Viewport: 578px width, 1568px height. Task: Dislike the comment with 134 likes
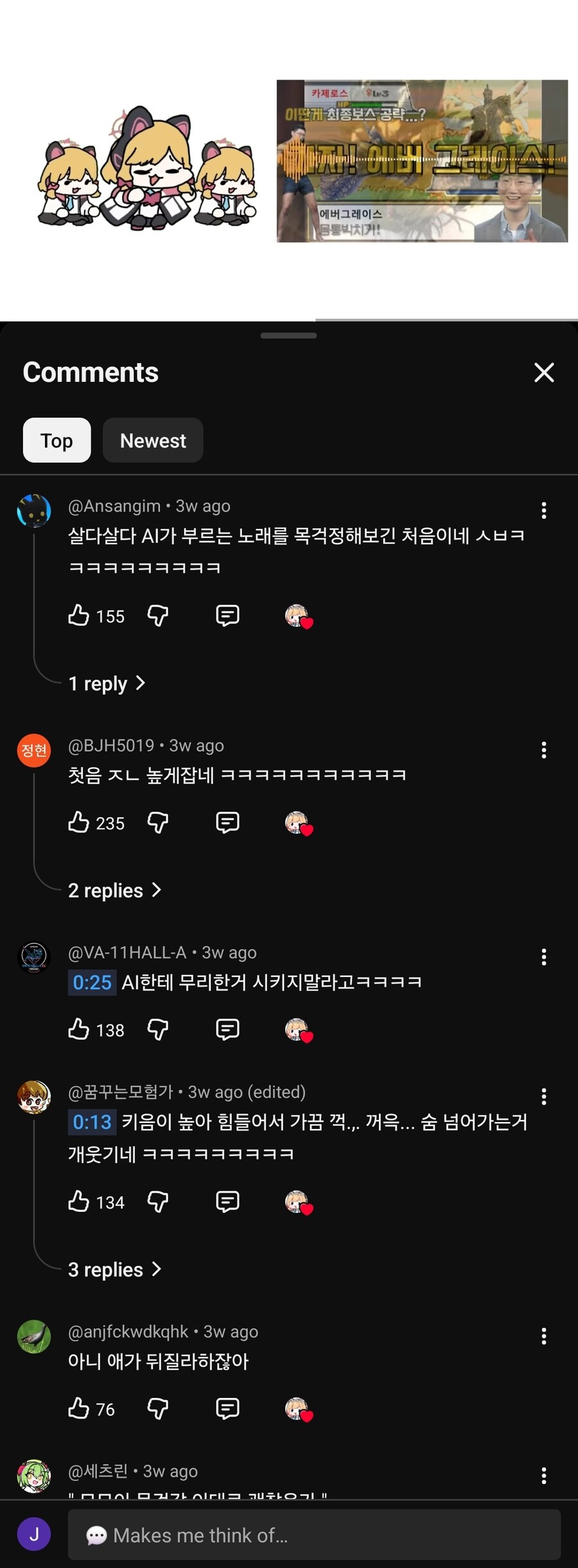point(157,1202)
